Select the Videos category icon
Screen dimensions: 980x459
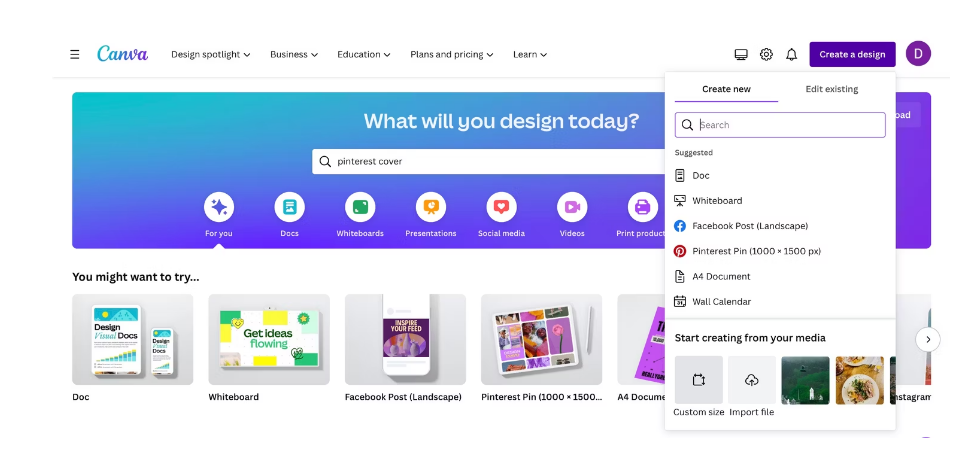pyautogui.click(x=572, y=207)
